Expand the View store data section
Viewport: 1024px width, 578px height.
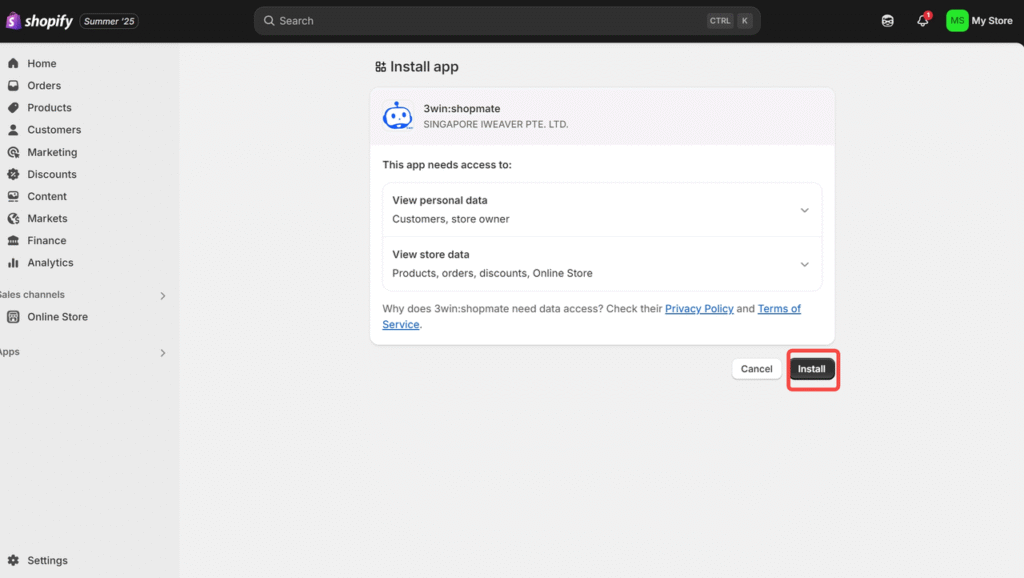click(x=602, y=264)
